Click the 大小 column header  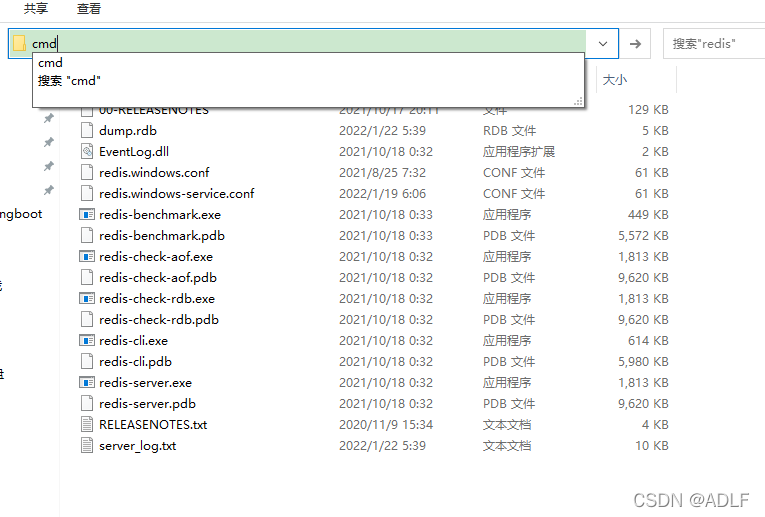coord(615,80)
